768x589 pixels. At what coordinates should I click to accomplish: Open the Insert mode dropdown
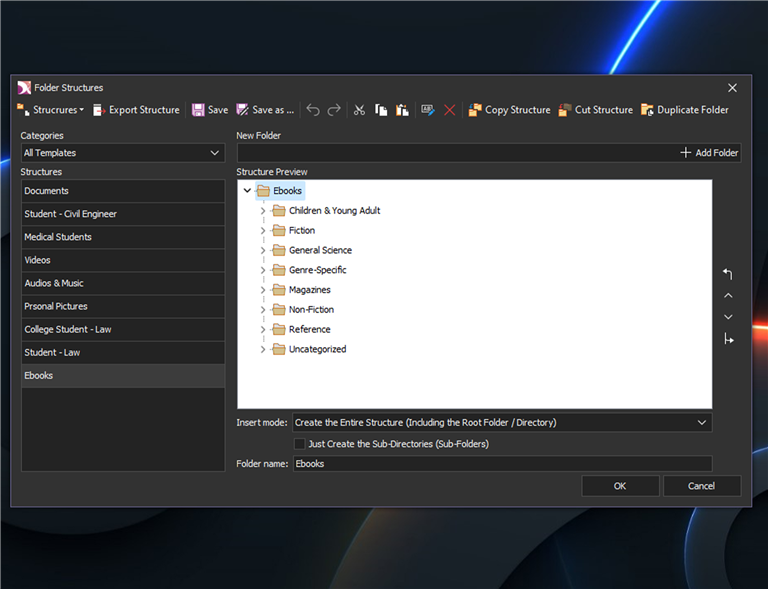pos(502,423)
